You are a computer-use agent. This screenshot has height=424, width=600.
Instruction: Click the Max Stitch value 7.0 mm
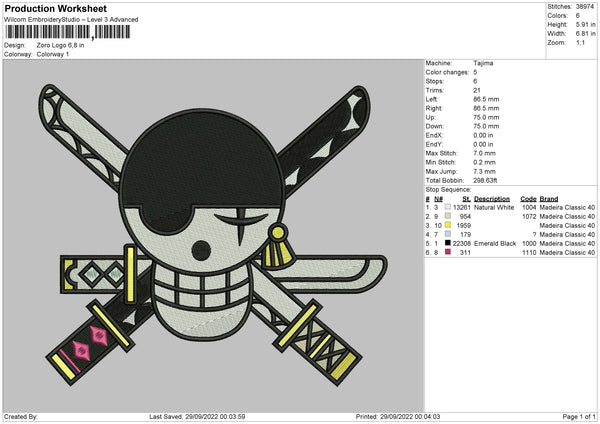tap(484, 153)
